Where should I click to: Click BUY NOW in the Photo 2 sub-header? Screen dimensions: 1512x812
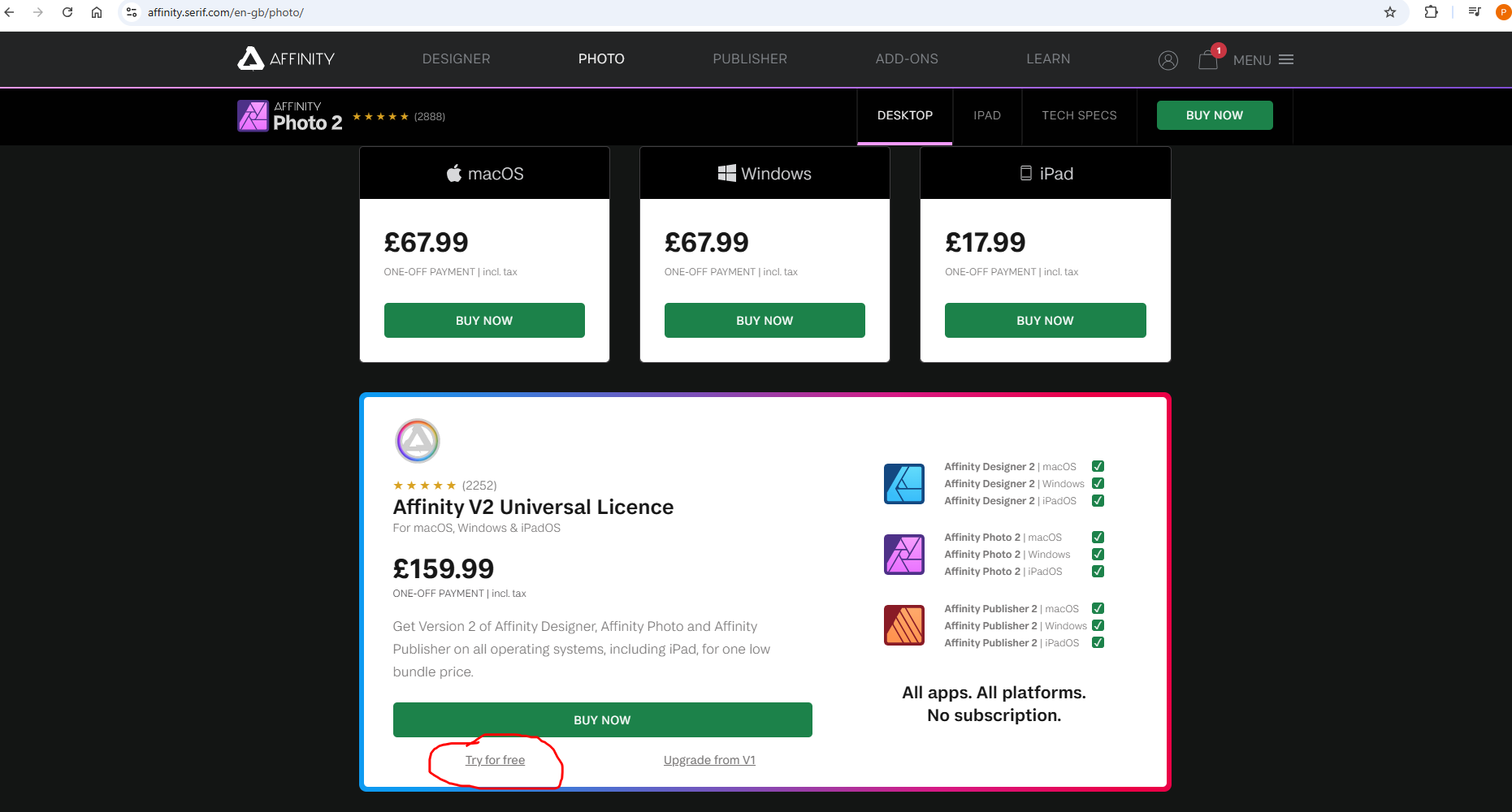coord(1215,115)
